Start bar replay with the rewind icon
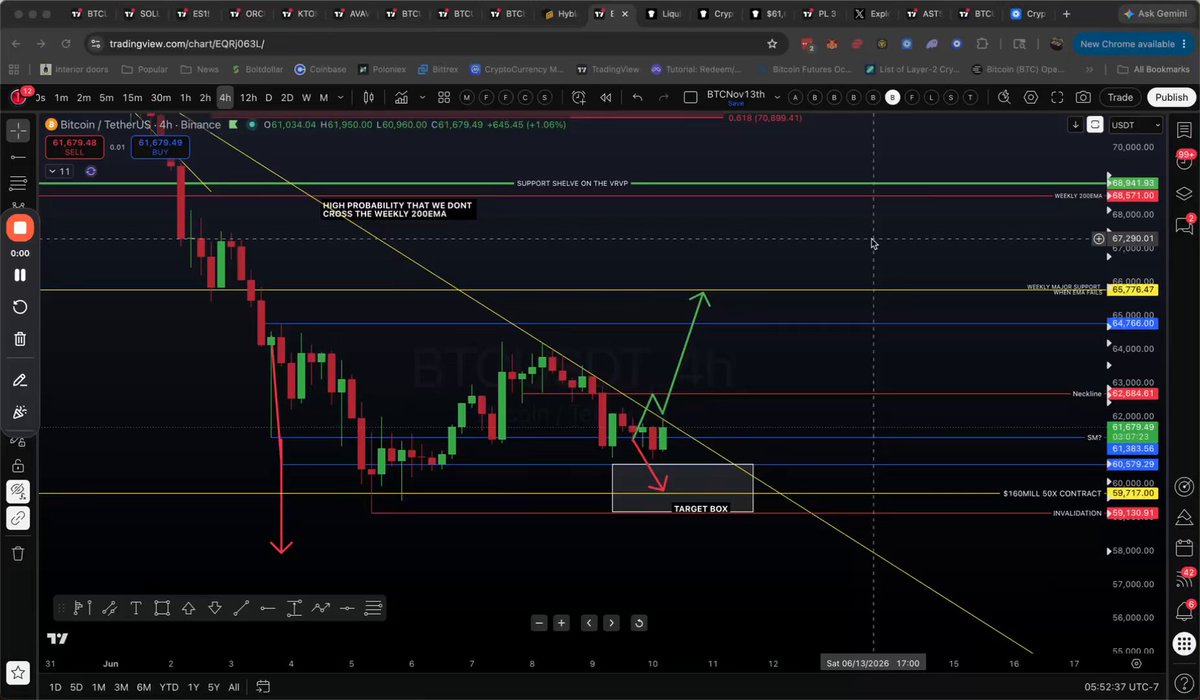The width and height of the screenshot is (1200, 700). [x=605, y=97]
